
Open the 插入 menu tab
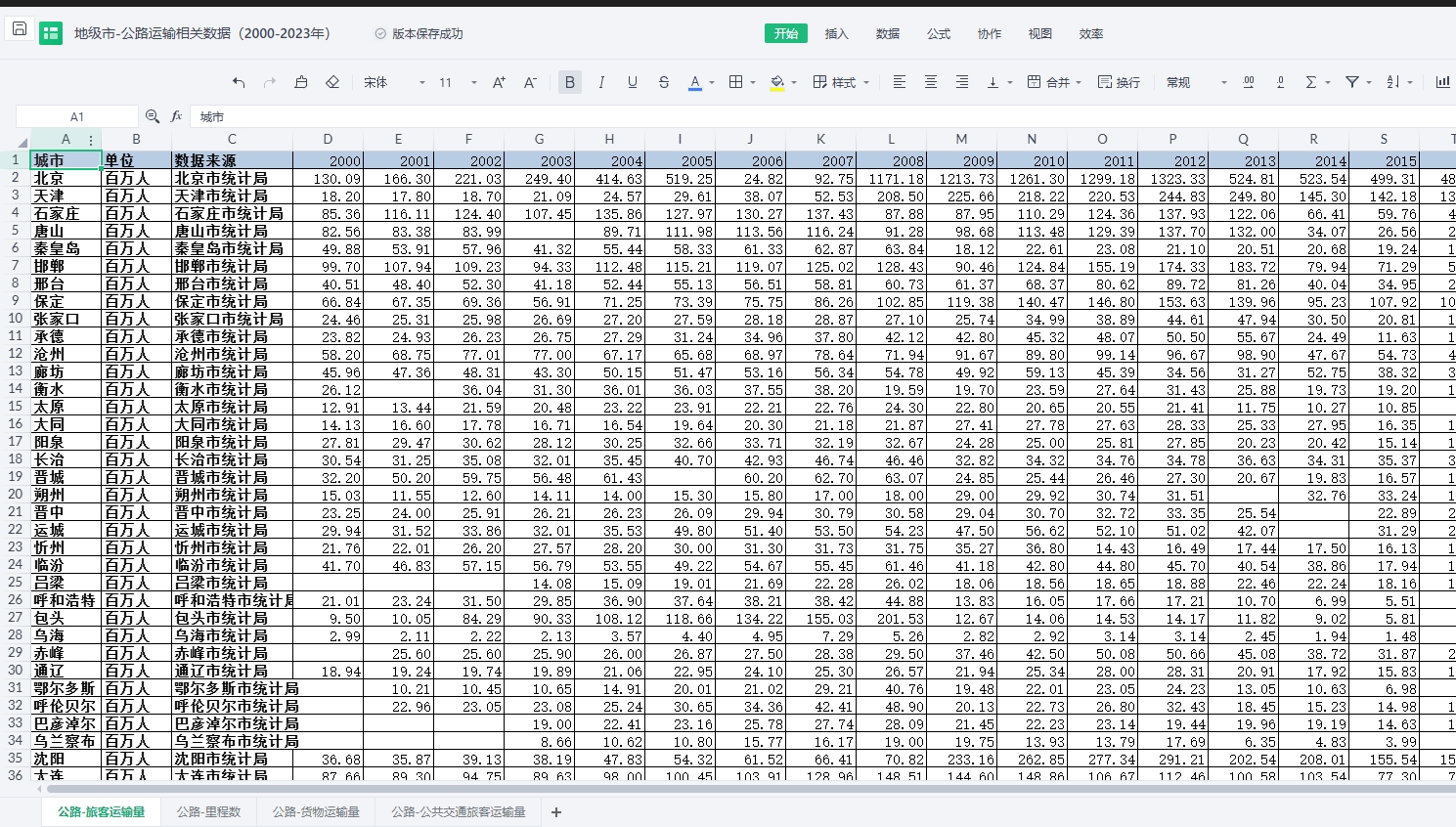(837, 33)
